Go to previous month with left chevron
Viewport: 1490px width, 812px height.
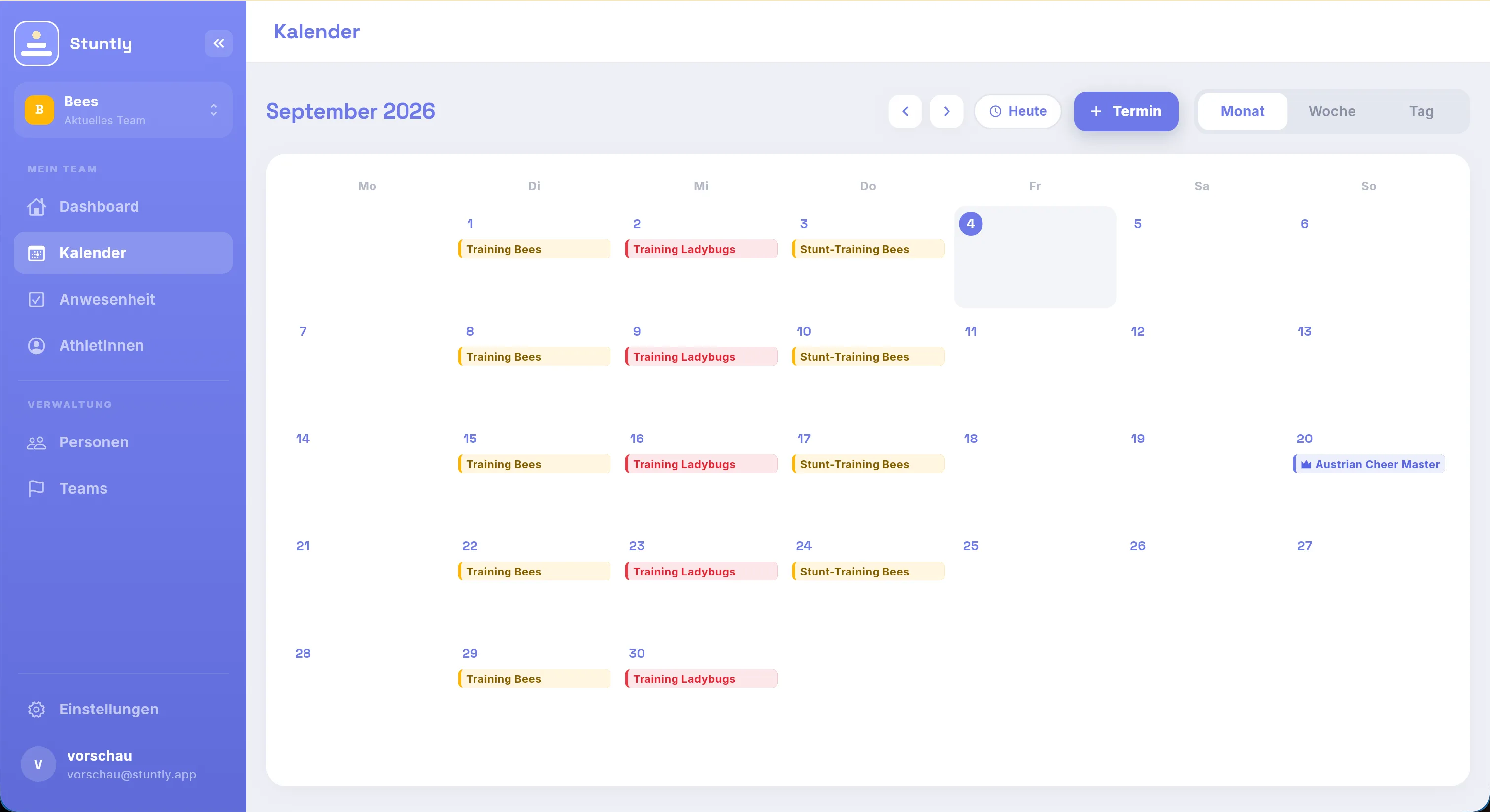905,111
